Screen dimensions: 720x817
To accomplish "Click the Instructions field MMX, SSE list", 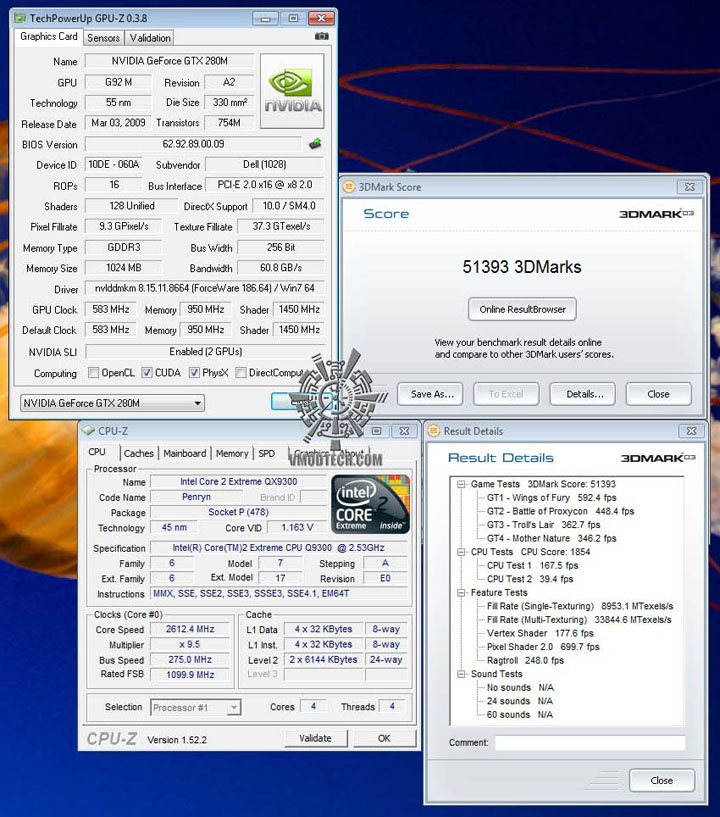I will pos(279,593).
